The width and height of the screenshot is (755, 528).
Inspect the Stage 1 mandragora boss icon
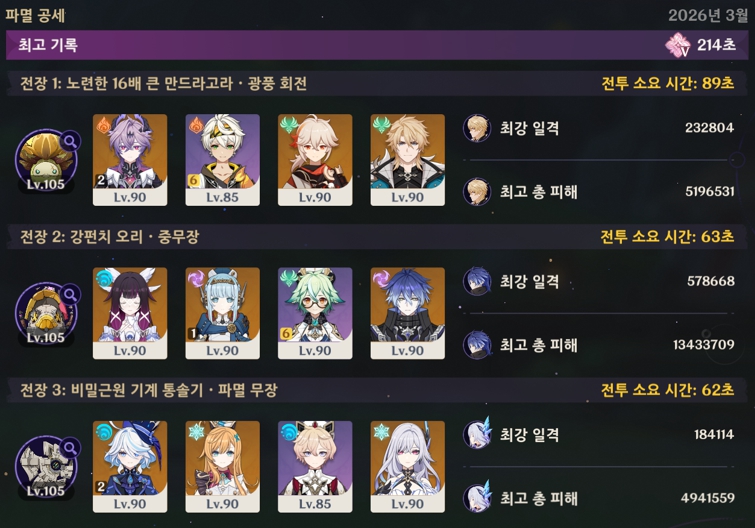(46, 161)
